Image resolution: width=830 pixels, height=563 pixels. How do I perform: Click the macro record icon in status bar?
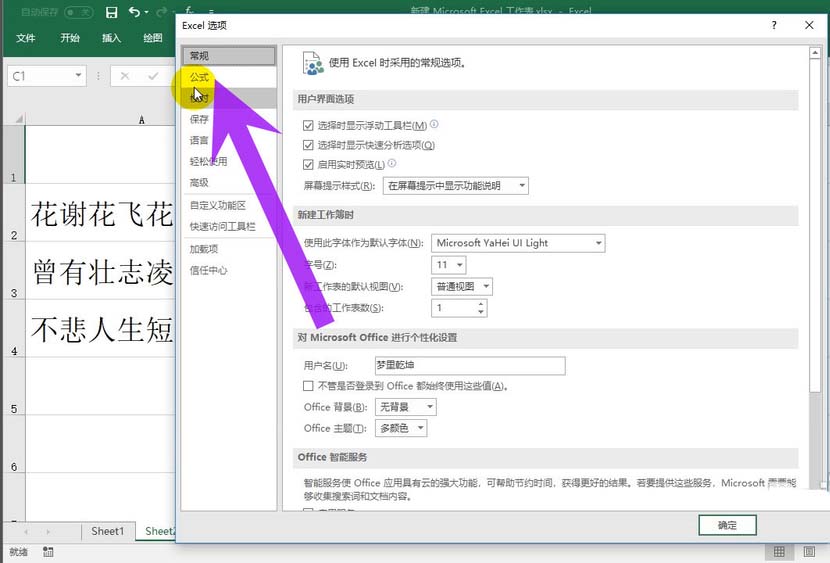pos(48,552)
